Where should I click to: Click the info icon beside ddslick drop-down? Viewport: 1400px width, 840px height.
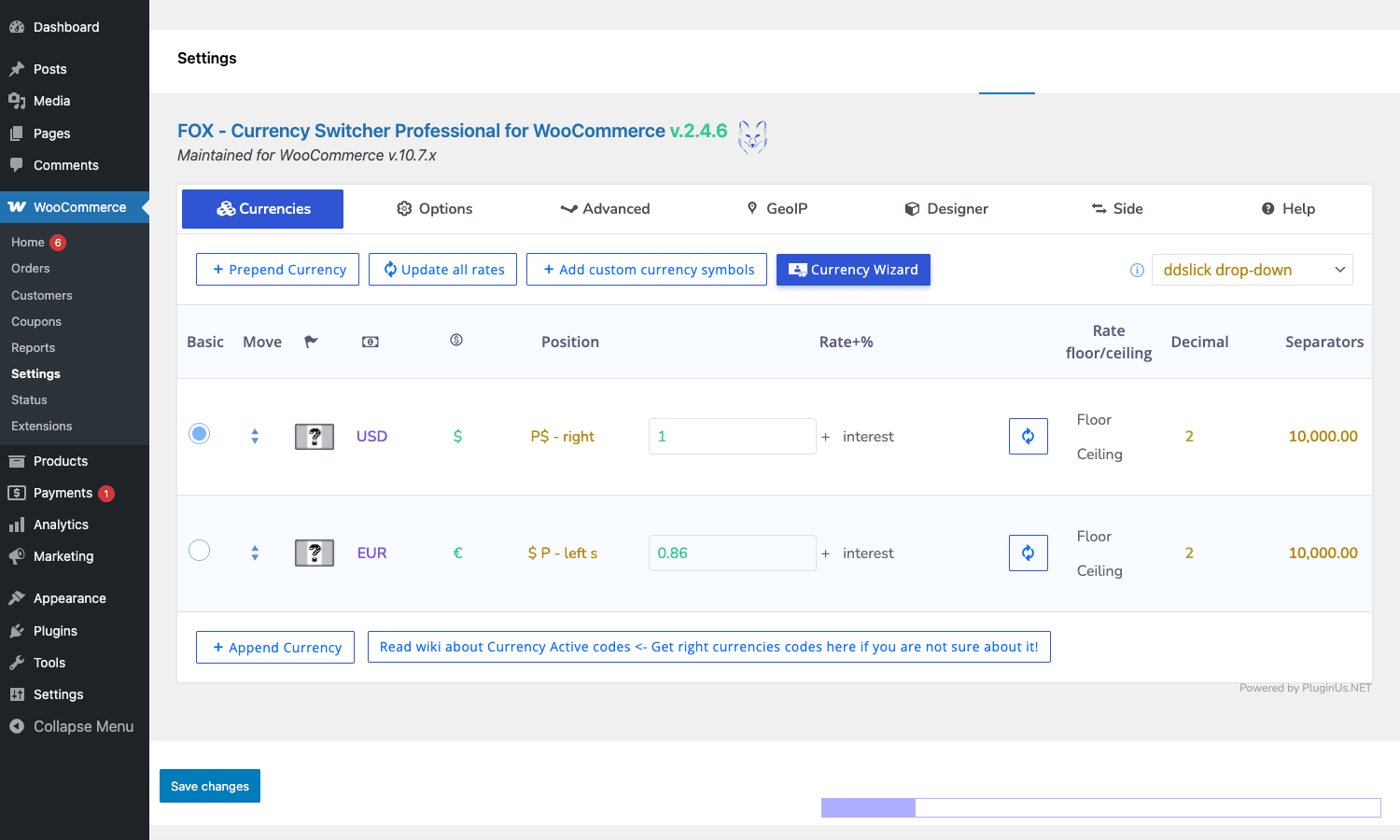tap(1137, 270)
